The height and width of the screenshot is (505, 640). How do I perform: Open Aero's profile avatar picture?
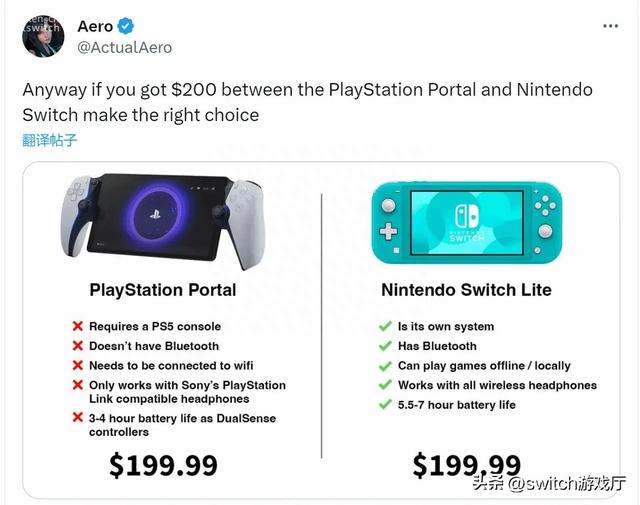click(43, 36)
